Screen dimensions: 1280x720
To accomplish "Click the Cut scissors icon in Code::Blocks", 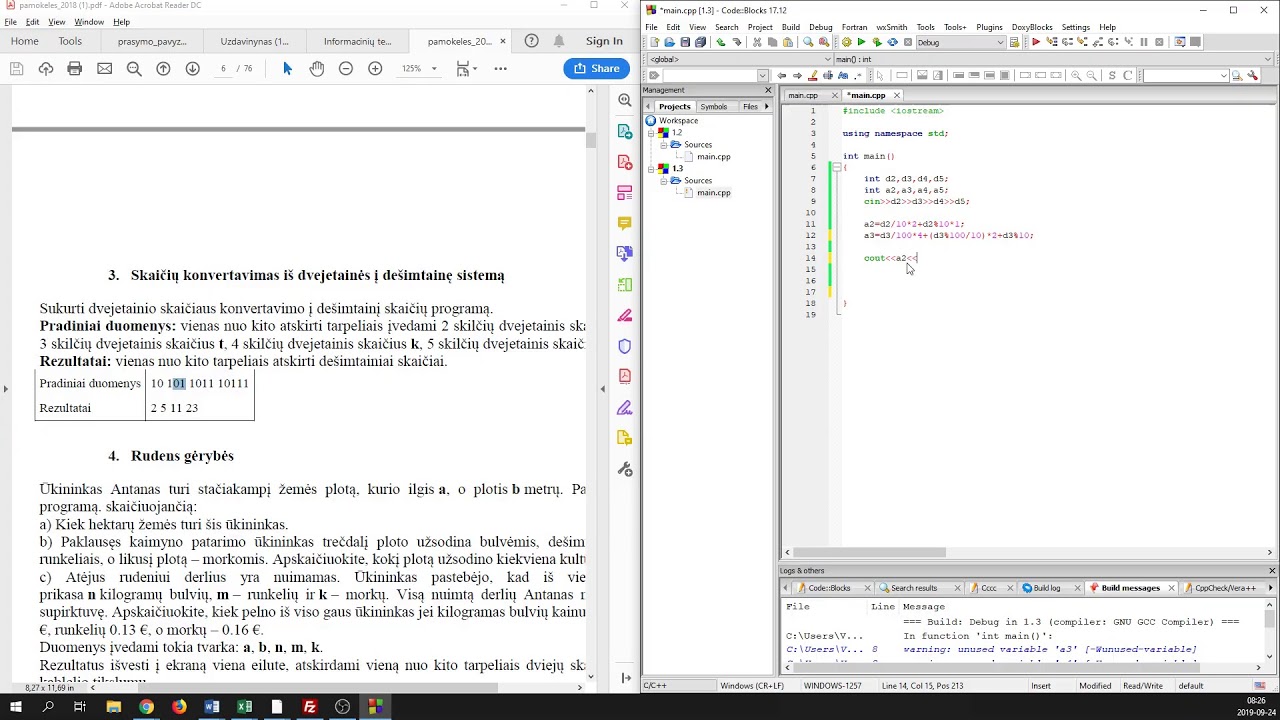I will click(757, 42).
